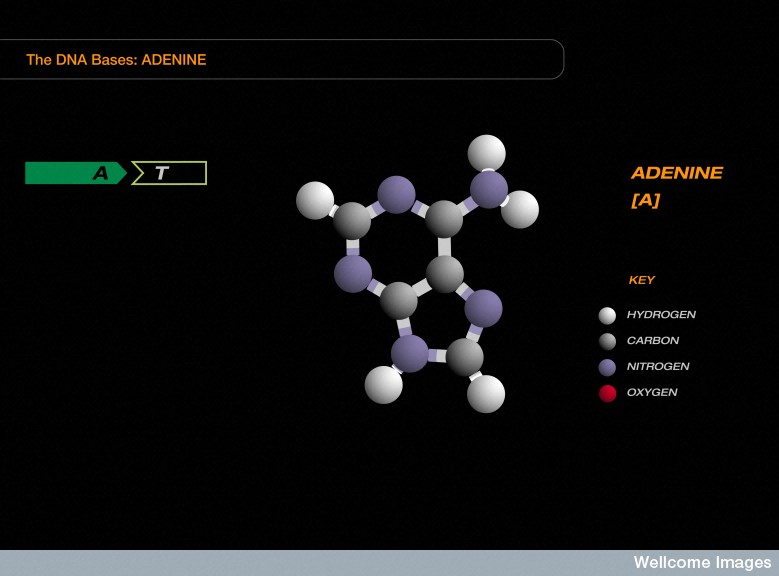Select the green A base tab

tap(76, 173)
